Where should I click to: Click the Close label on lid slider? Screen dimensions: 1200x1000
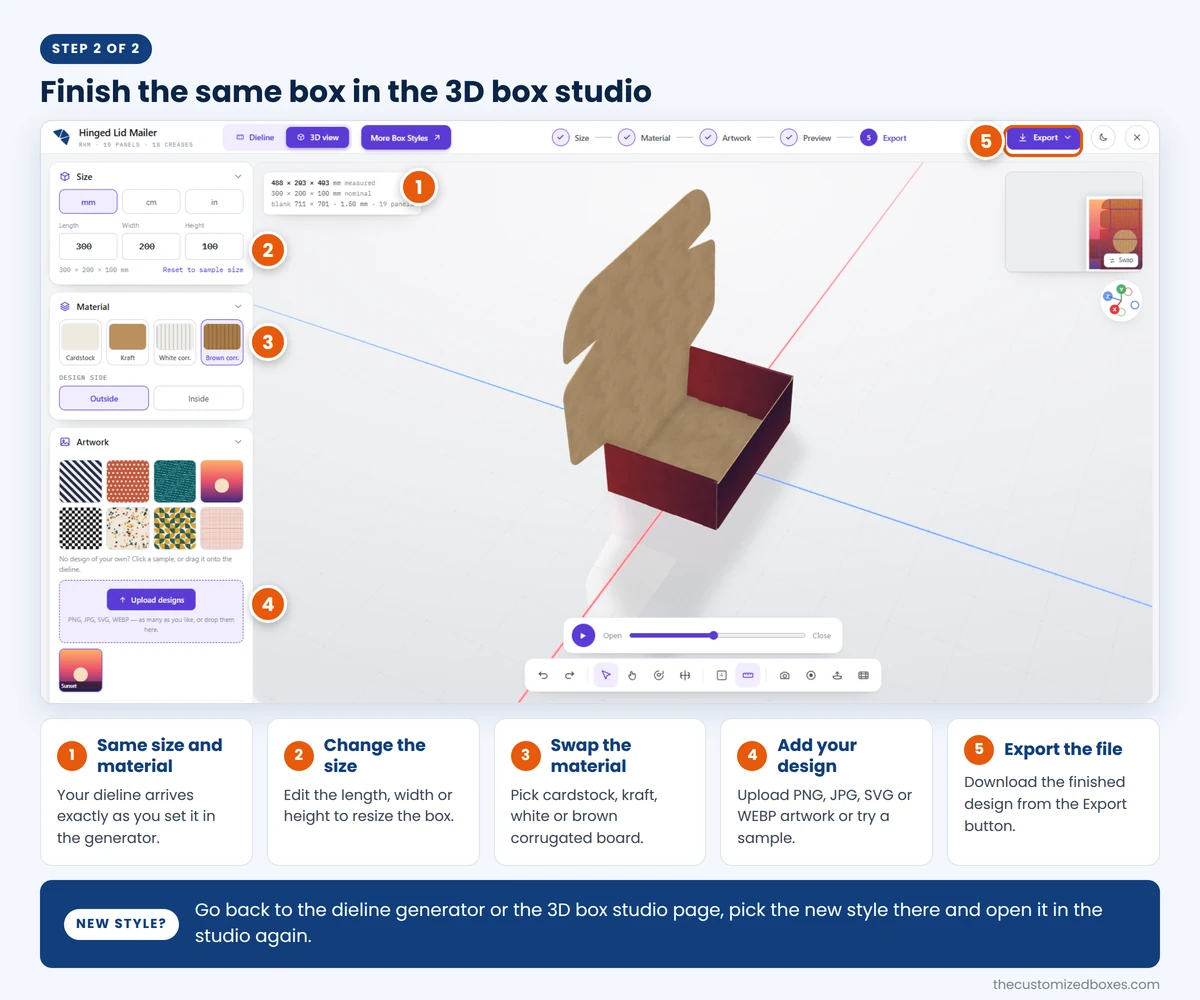tap(821, 635)
